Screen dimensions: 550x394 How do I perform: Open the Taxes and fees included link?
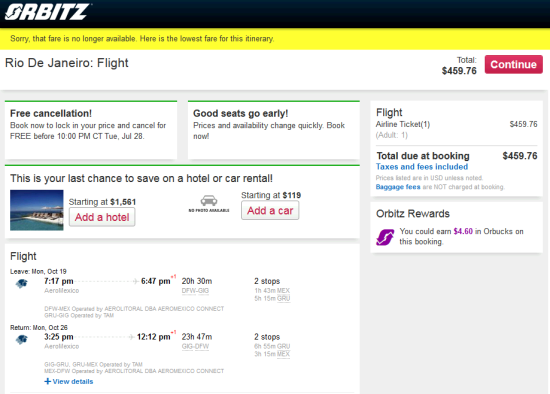[422, 167]
